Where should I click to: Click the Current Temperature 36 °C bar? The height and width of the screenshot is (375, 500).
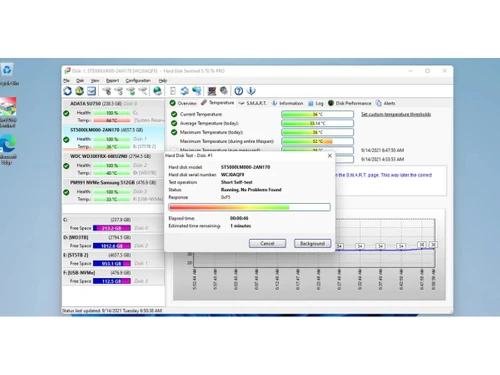click(317, 114)
